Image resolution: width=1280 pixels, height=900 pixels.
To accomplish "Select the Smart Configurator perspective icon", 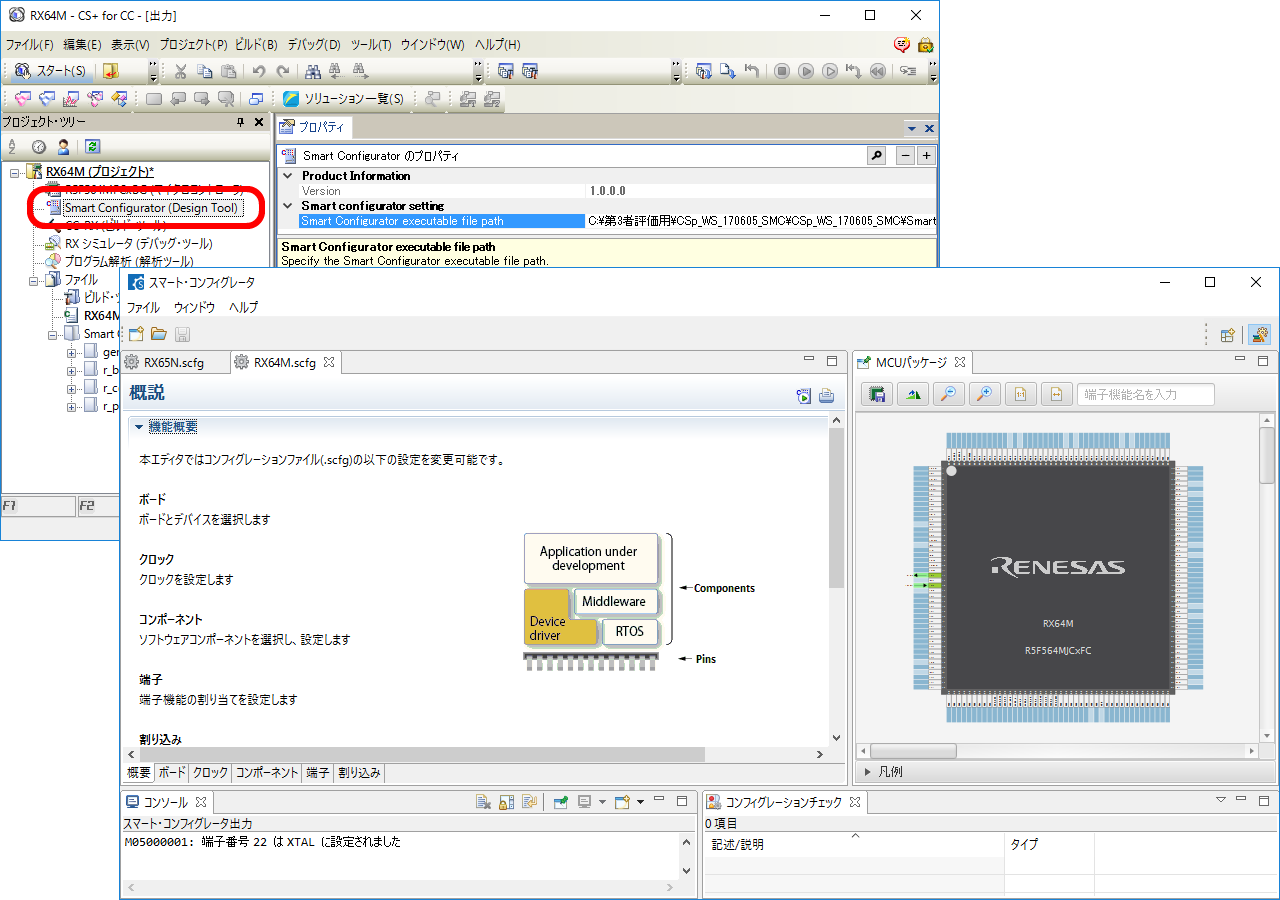I will [1260, 335].
